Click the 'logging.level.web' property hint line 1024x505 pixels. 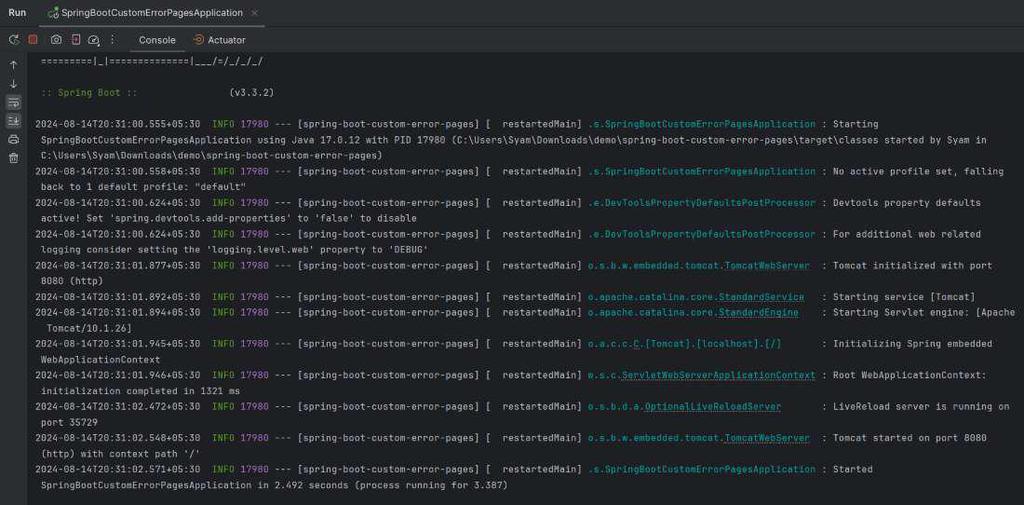point(234,250)
